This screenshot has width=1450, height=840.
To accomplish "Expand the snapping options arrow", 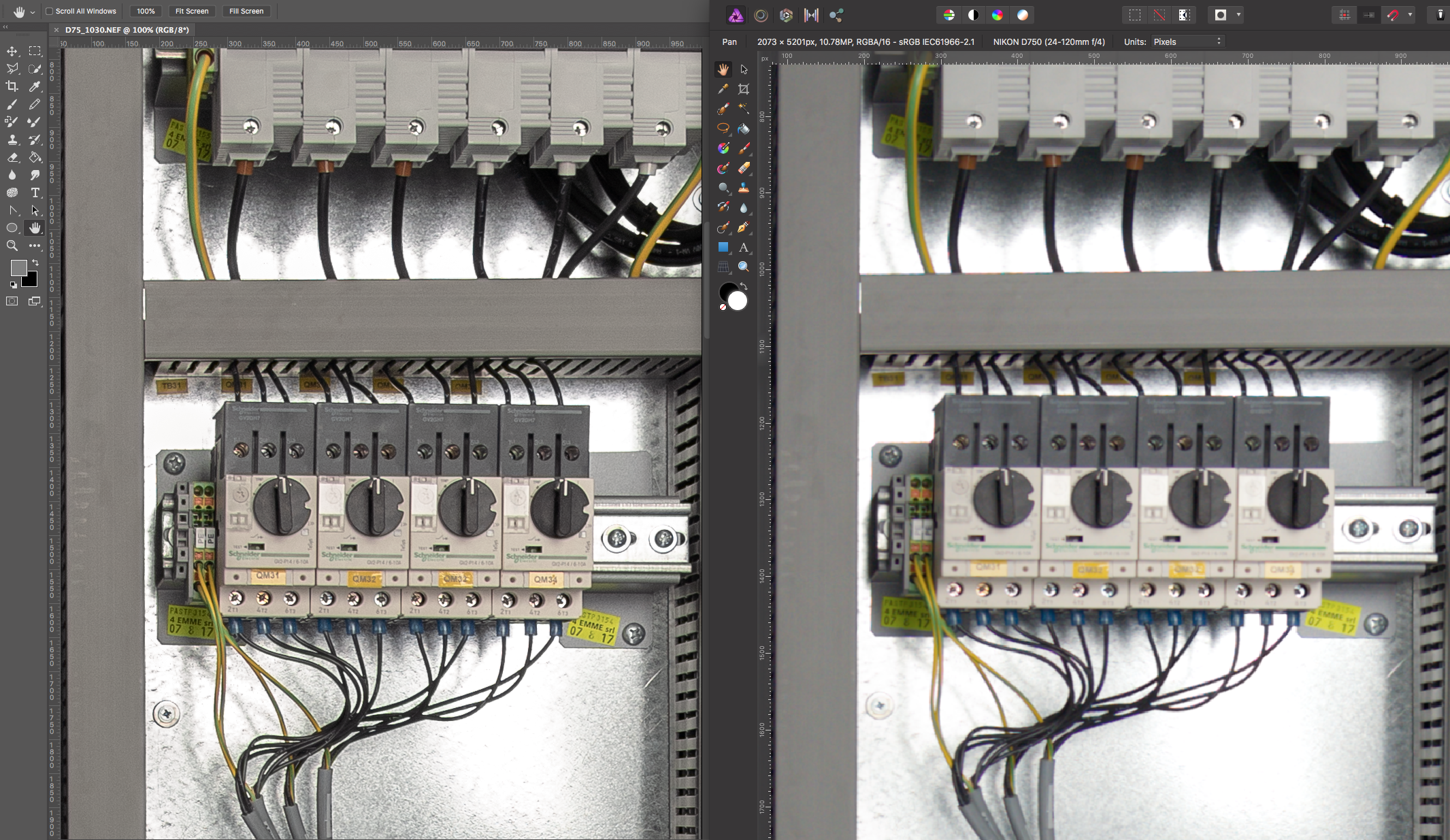I will (1410, 15).
